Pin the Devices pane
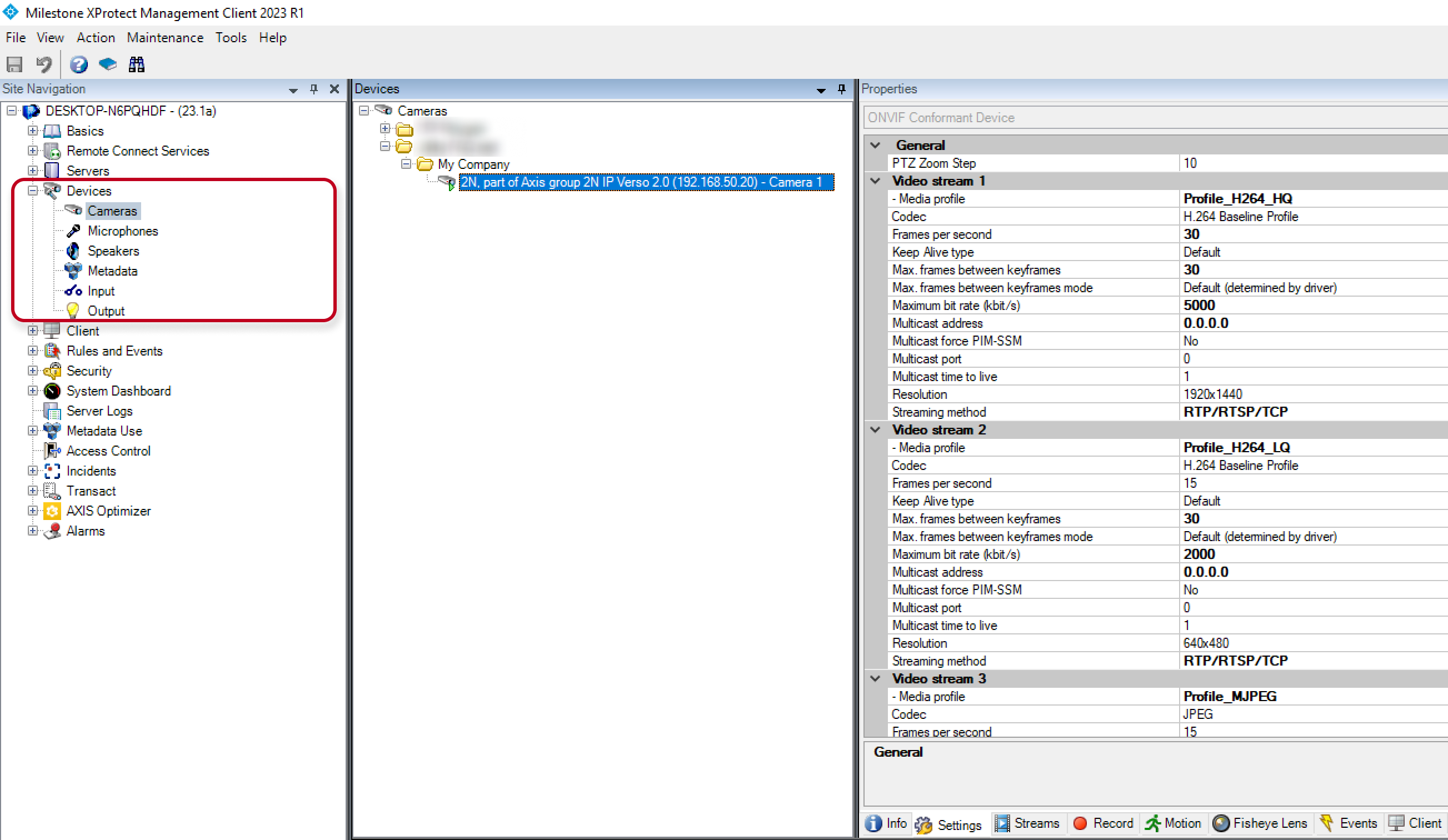The height and width of the screenshot is (840, 1448). point(842,89)
